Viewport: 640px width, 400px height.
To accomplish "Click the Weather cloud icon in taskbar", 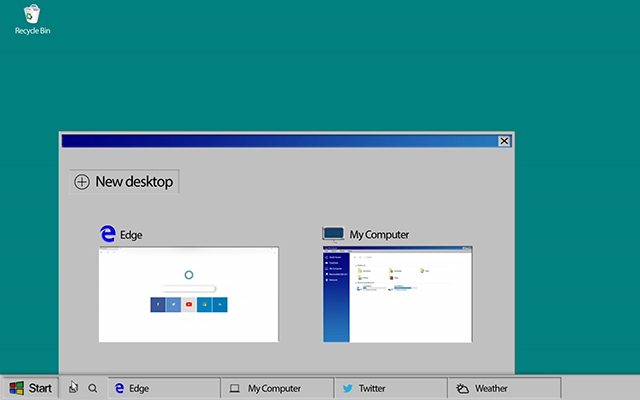I will [x=462, y=388].
